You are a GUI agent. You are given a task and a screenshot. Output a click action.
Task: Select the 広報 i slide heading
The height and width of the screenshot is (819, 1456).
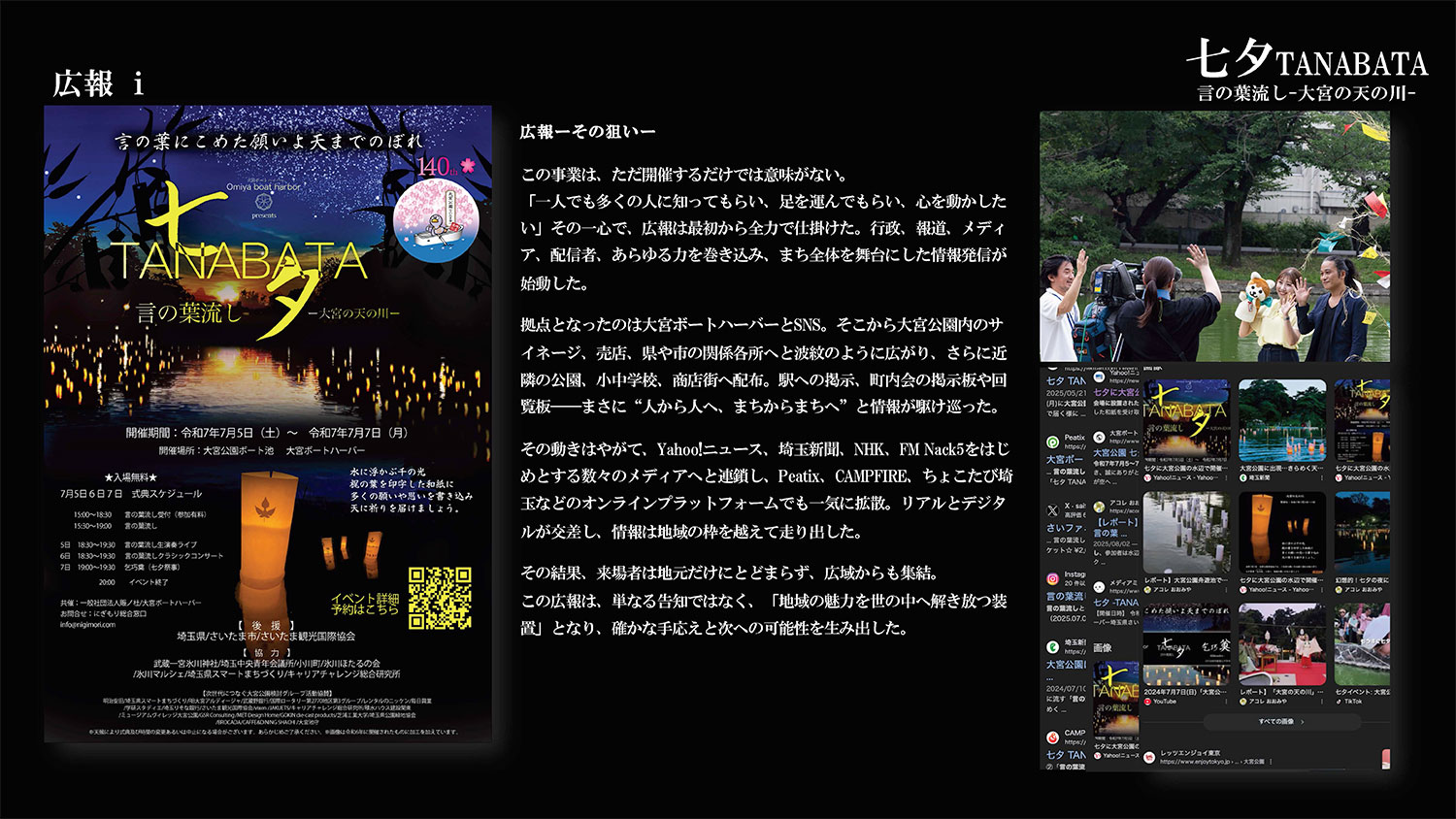coord(98,84)
